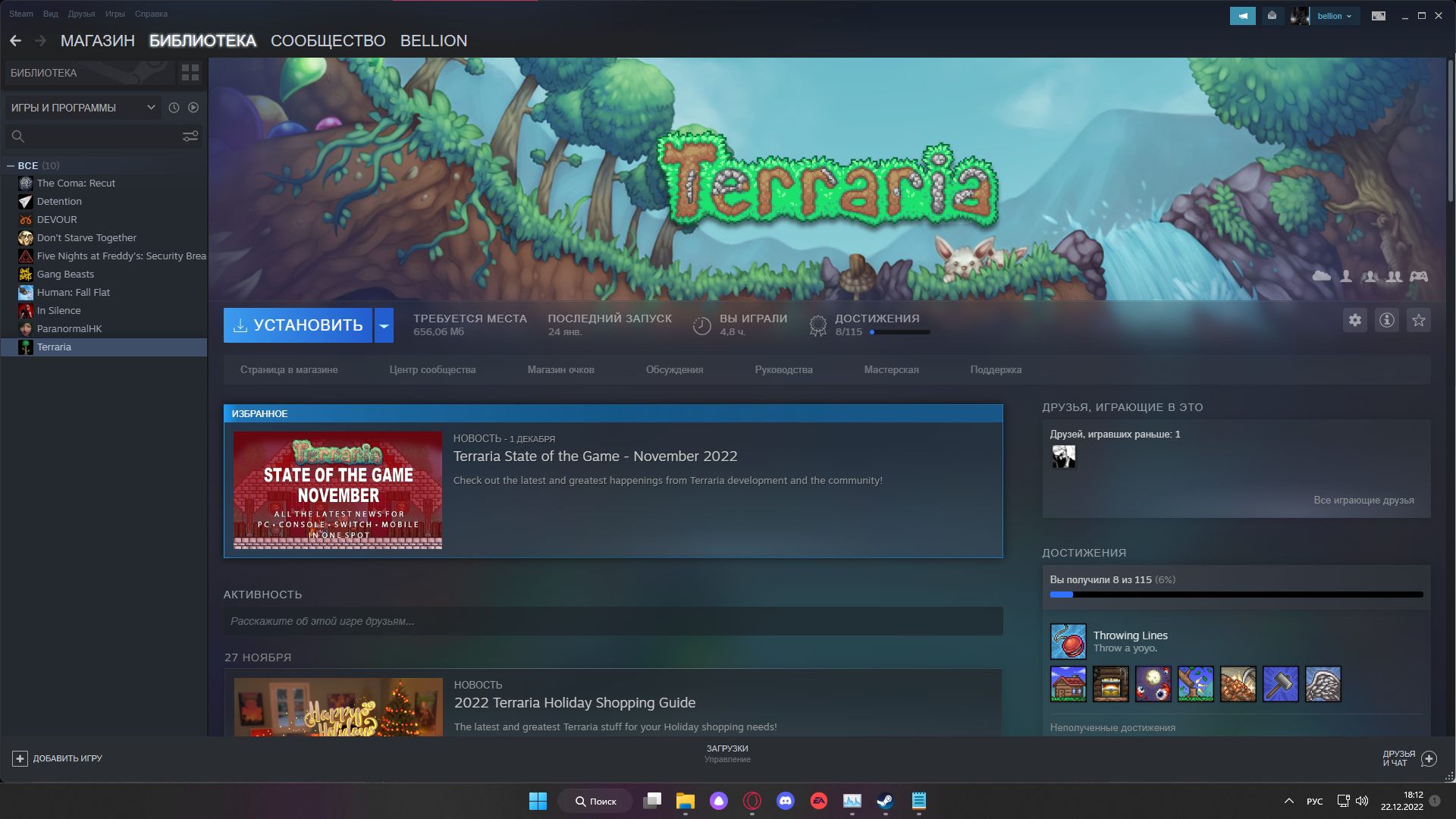Go back with the arrow button
Viewport: 1456px width, 819px height.
coord(15,41)
